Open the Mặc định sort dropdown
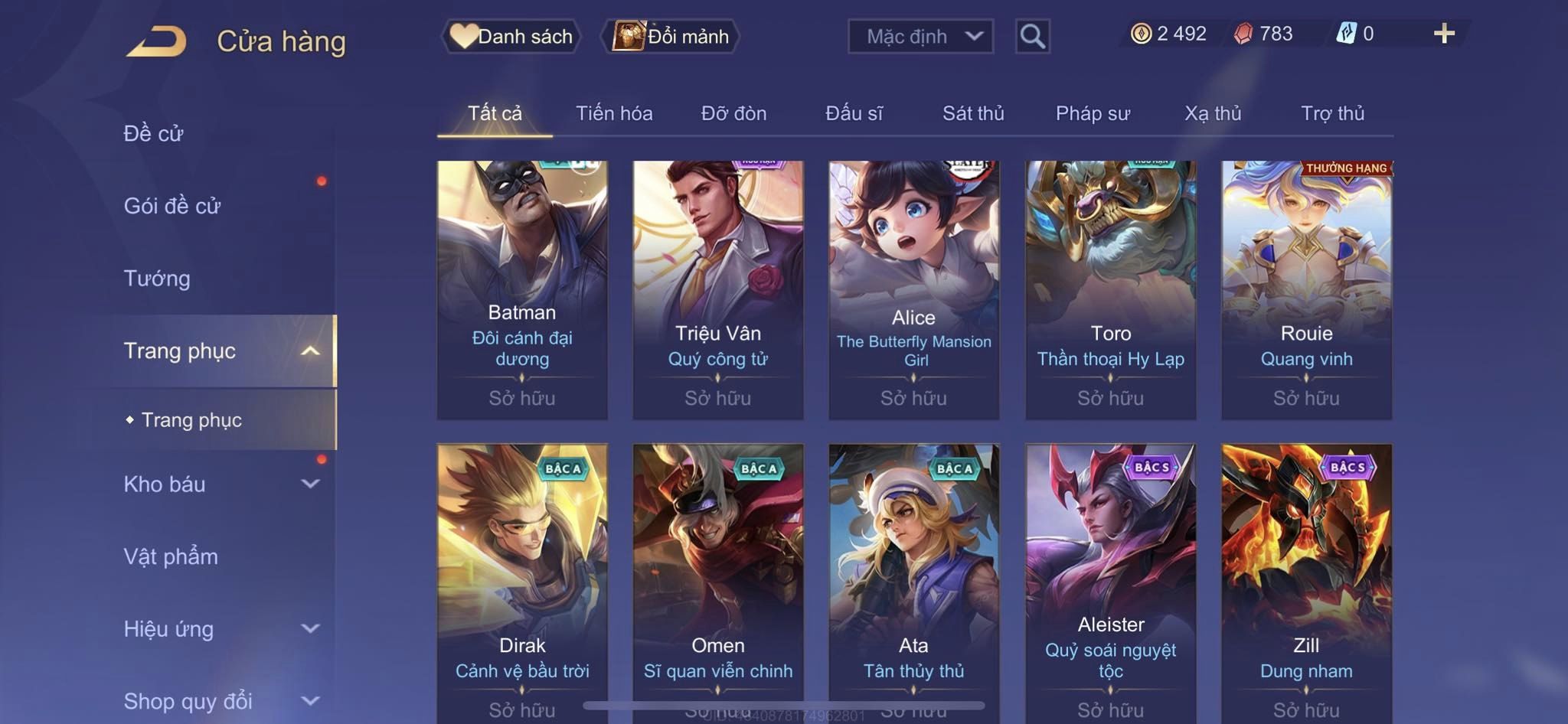The height and width of the screenshot is (724, 1568). (920, 36)
